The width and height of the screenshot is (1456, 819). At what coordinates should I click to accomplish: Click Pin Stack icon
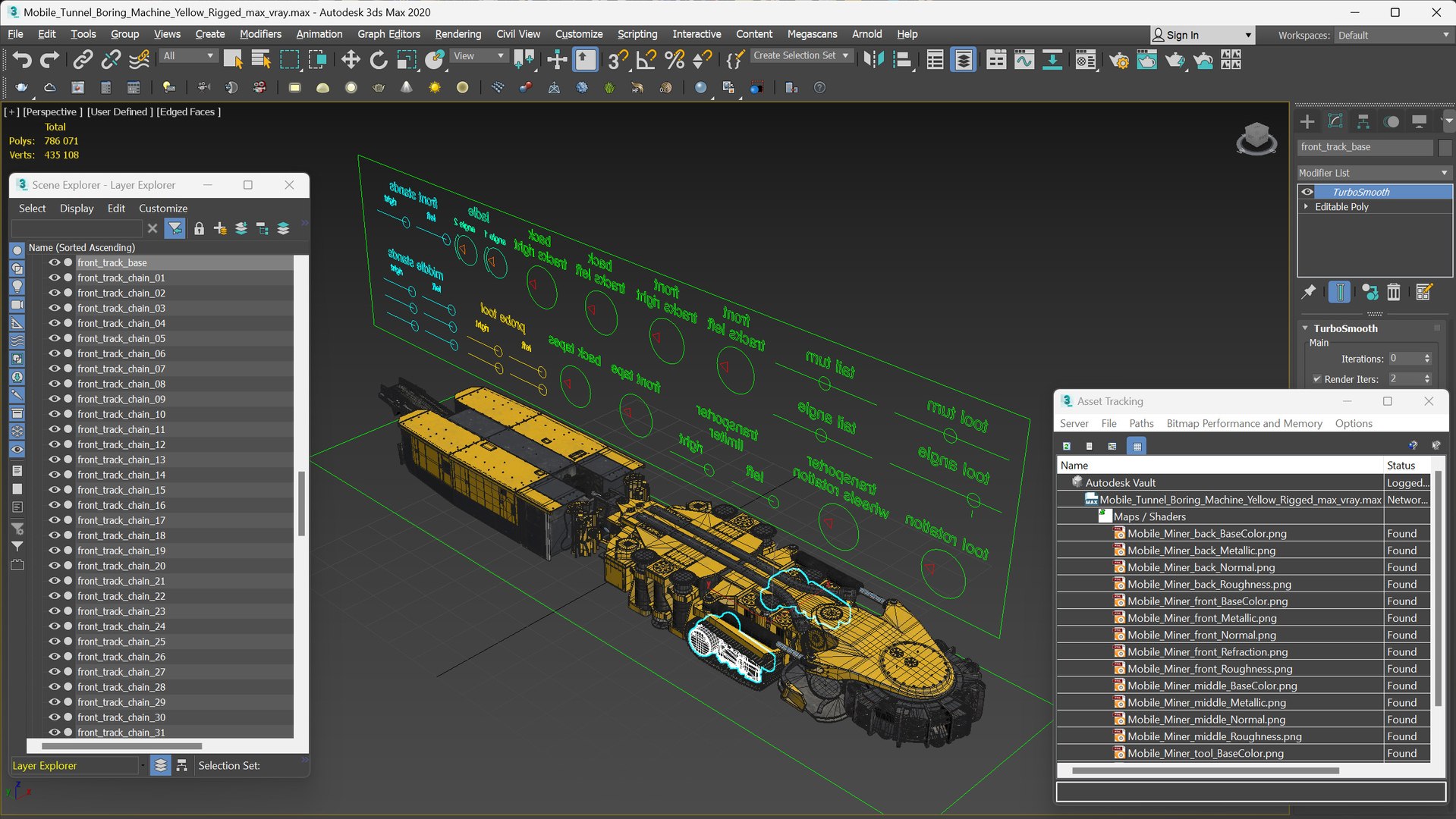[1309, 292]
